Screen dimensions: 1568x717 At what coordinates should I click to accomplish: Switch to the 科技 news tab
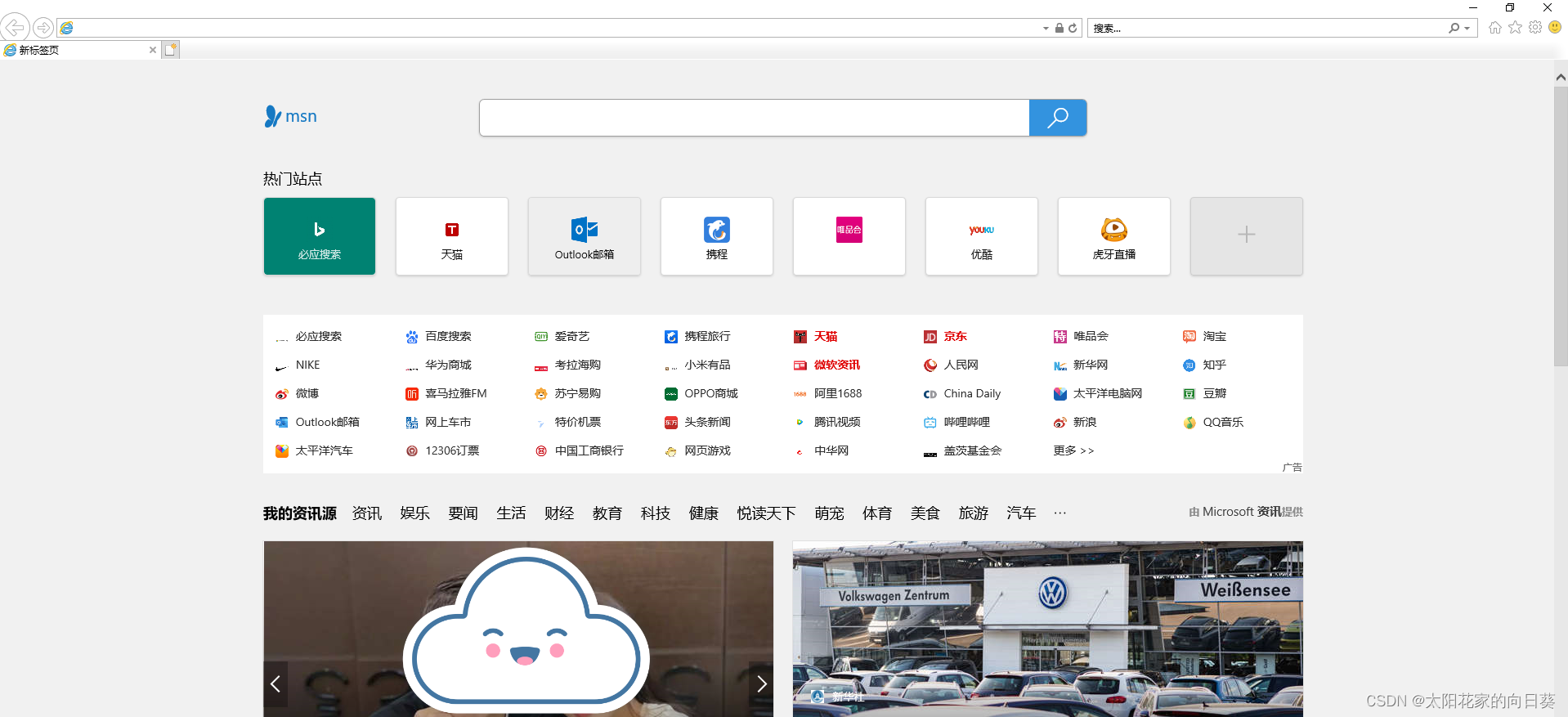tap(656, 513)
